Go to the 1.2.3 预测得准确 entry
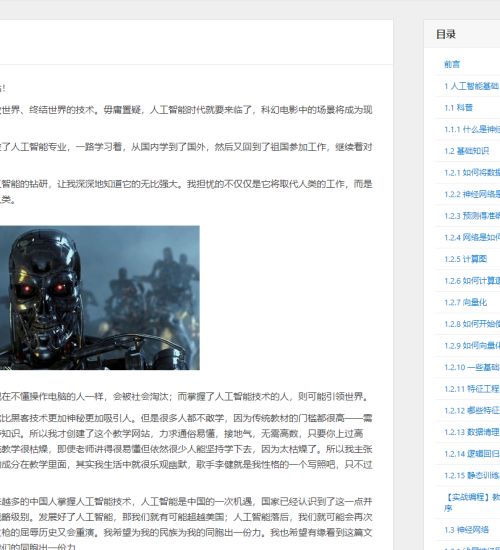This screenshot has height=550, width=500. (472, 216)
